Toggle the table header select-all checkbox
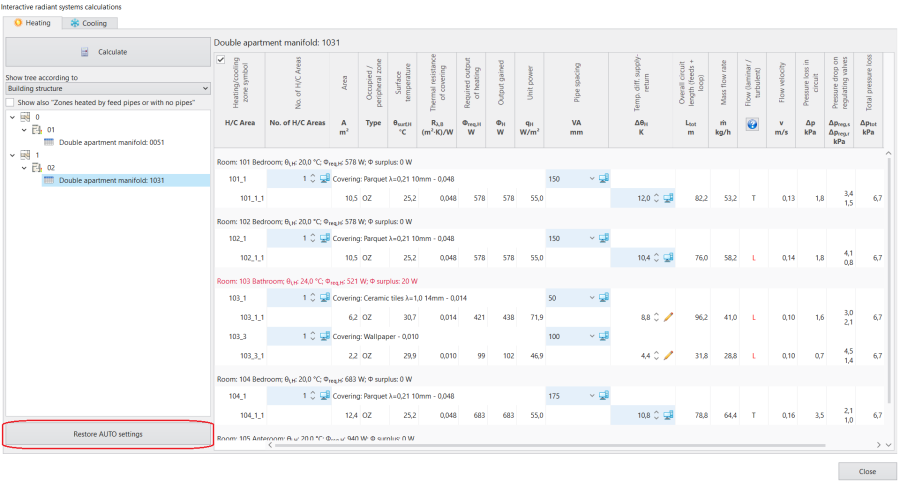 pos(221,60)
